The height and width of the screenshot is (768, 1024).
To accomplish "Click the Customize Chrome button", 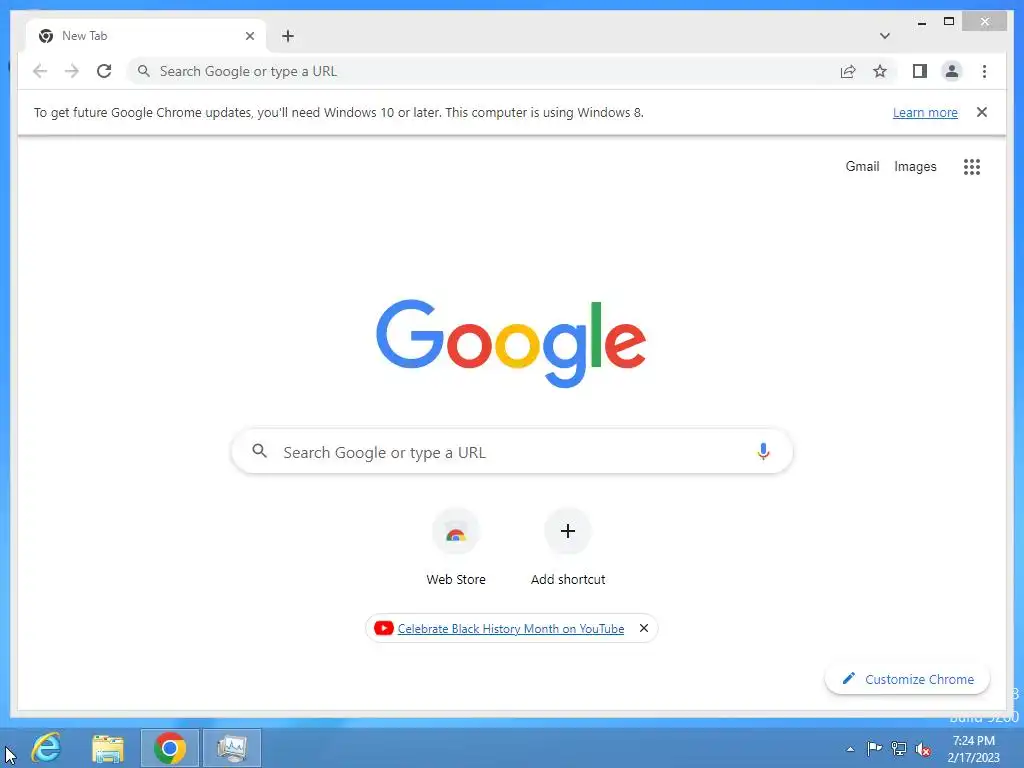I will pos(908,679).
